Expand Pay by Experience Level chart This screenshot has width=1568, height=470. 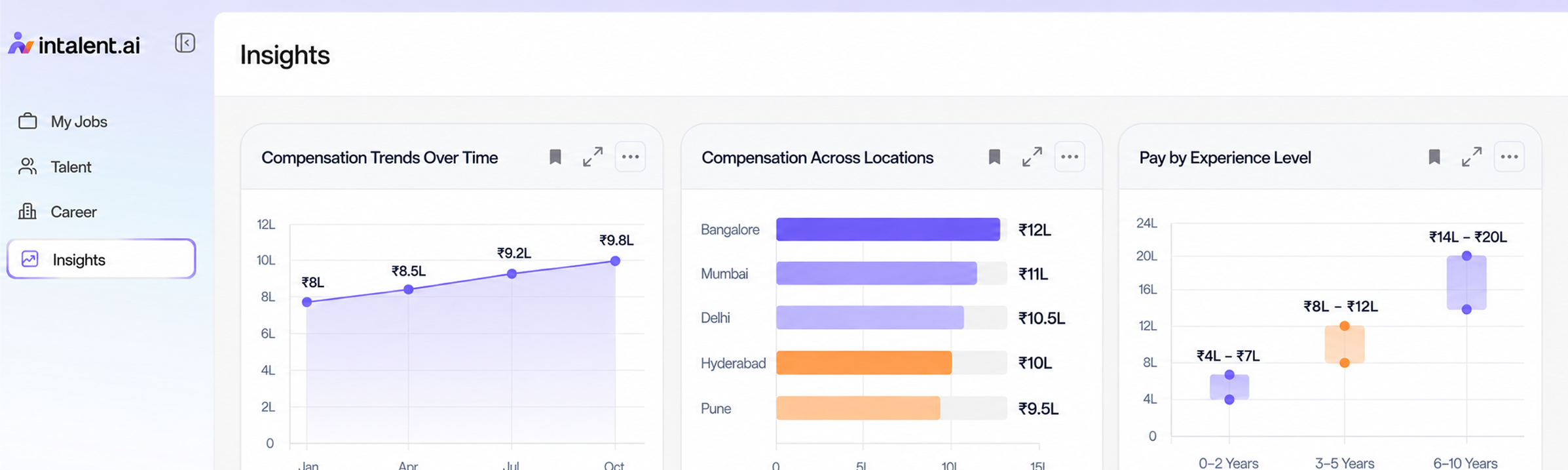(x=1472, y=157)
